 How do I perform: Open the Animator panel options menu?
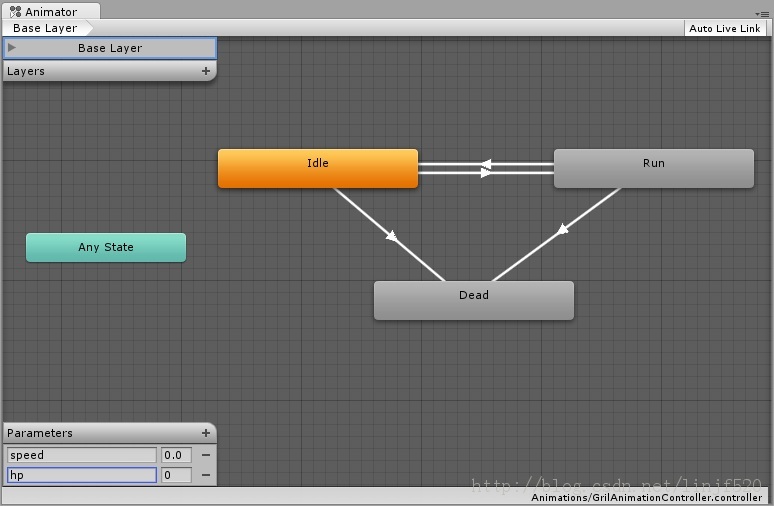[x=764, y=14]
